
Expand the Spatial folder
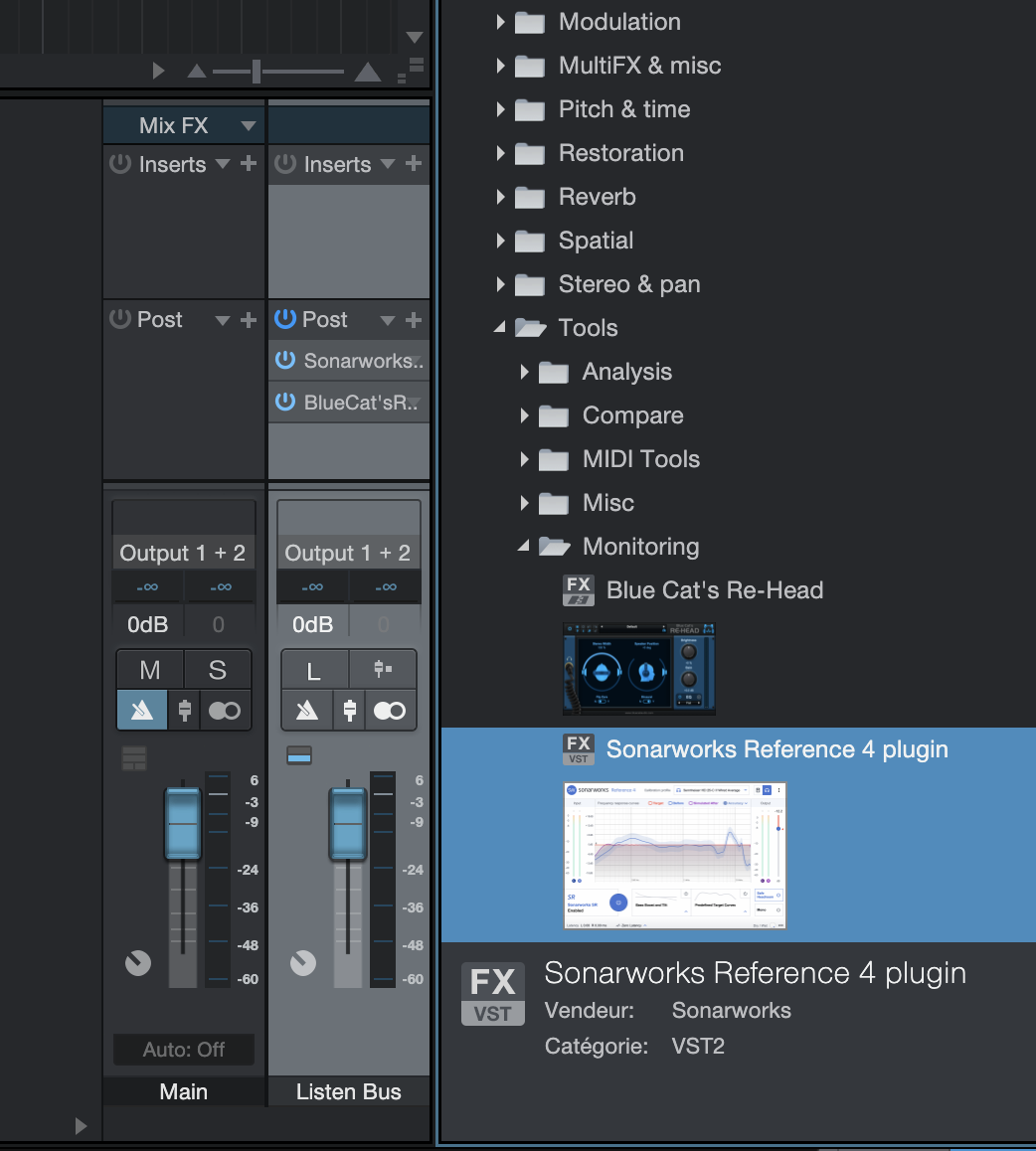(500, 241)
